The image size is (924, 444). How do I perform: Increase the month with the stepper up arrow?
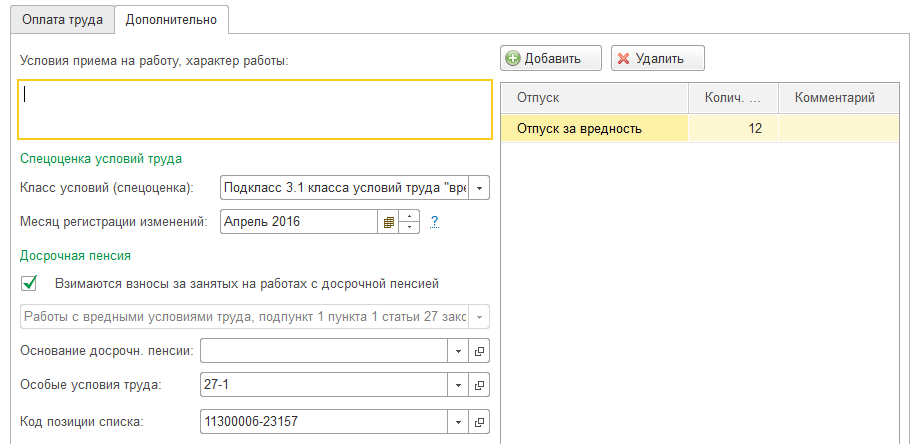point(409,216)
